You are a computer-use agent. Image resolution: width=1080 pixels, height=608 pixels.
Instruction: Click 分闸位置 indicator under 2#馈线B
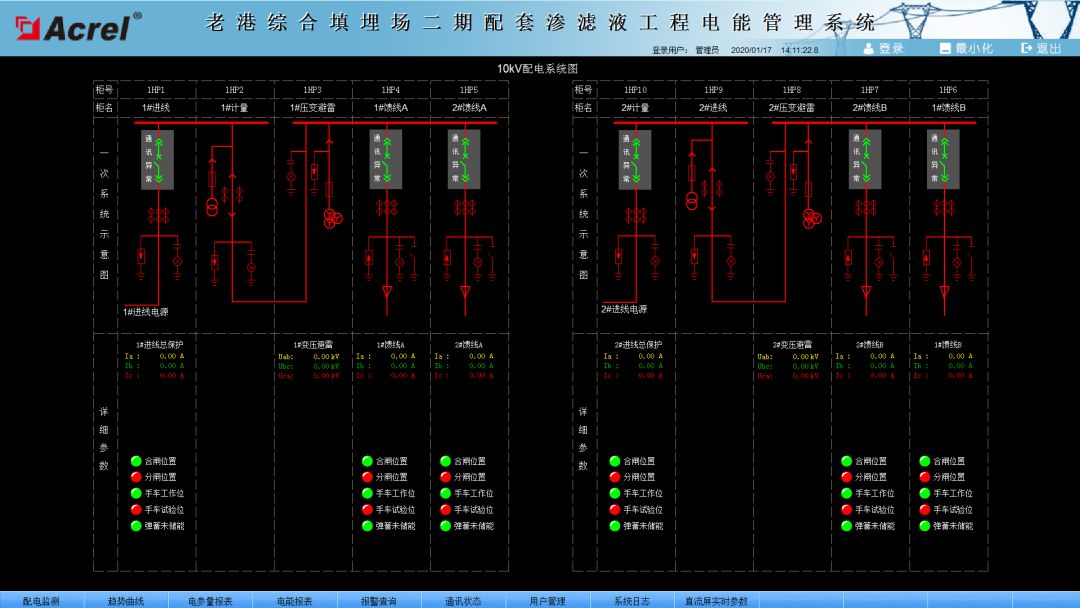pos(847,476)
